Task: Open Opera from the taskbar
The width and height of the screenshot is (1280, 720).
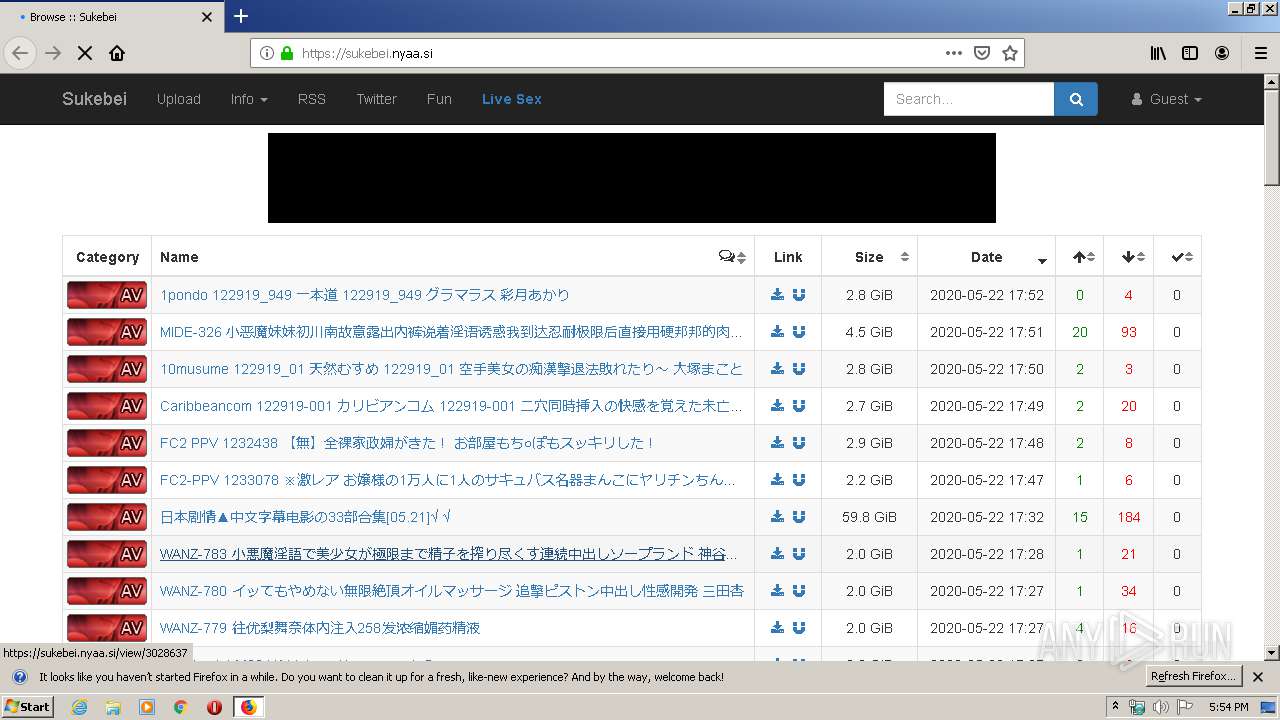Action: (x=214, y=707)
